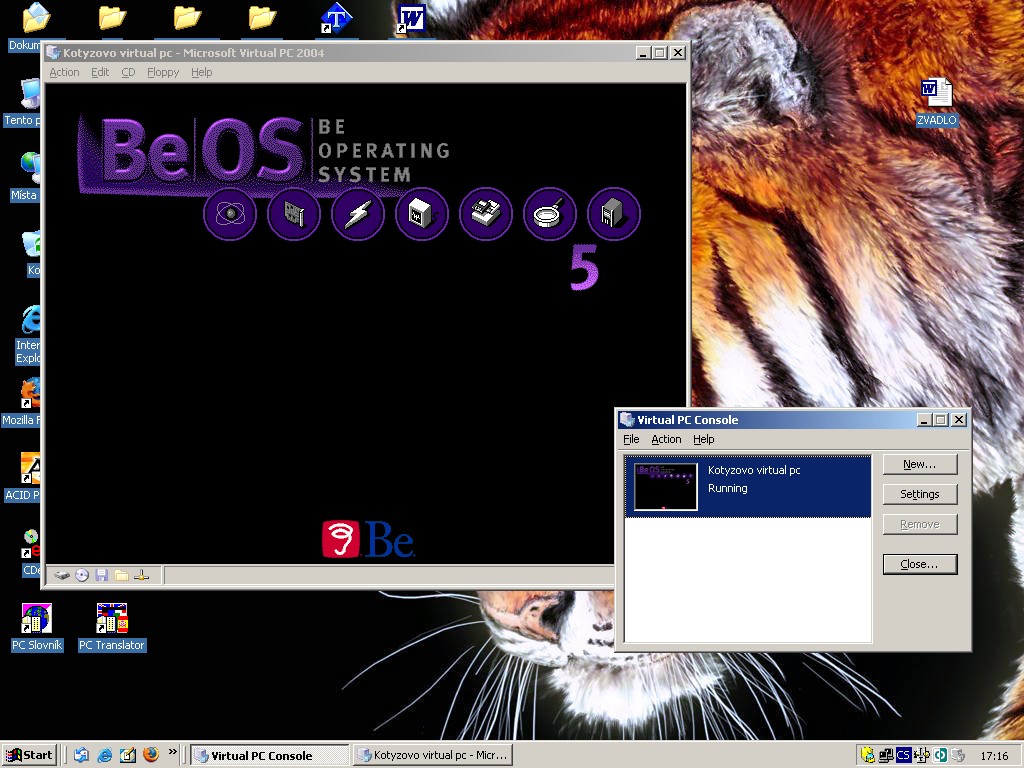Select the PC Translator desktop shortcut
The width and height of the screenshot is (1024, 768).
[x=112, y=628]
